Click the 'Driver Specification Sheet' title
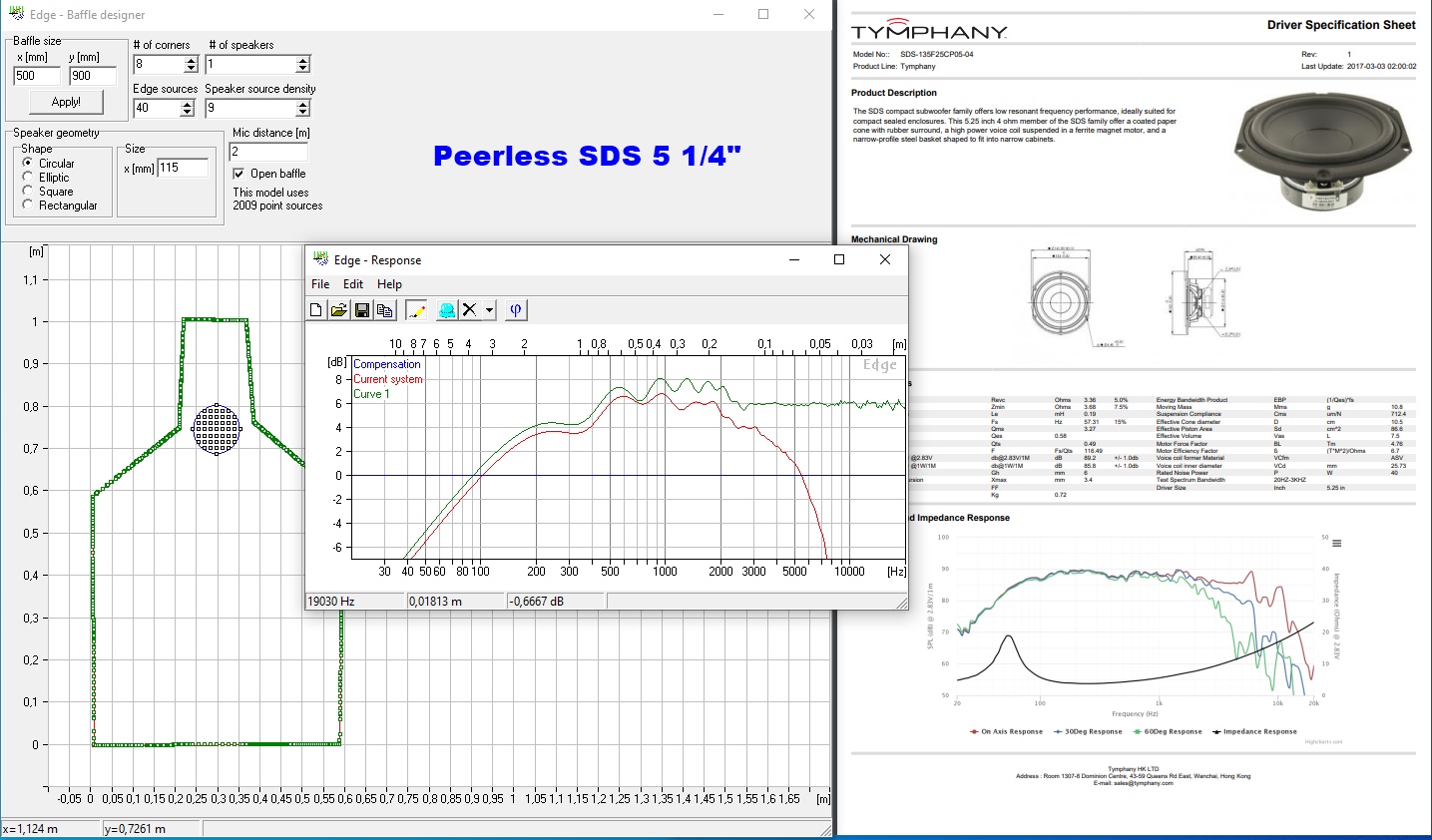 tap(1341, 25)
